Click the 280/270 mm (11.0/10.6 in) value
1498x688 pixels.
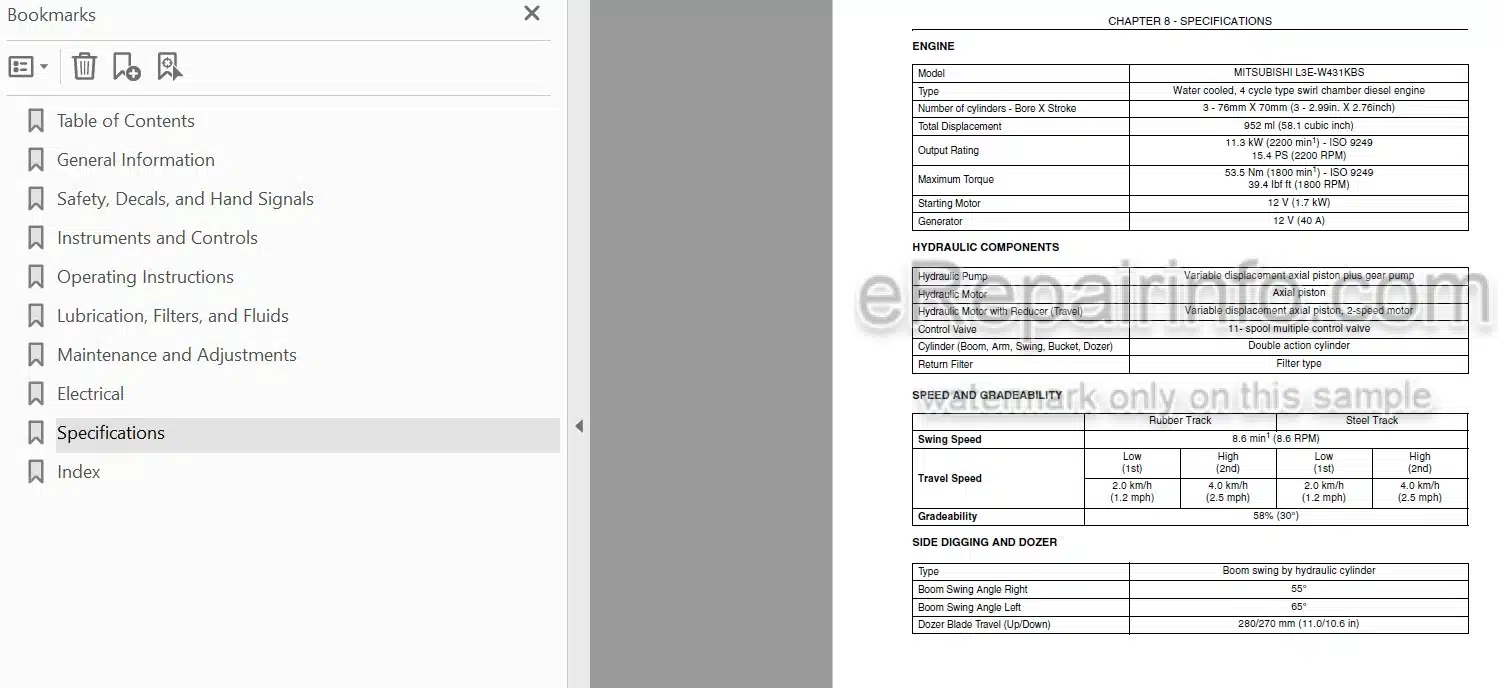(x=1298, y=624)
